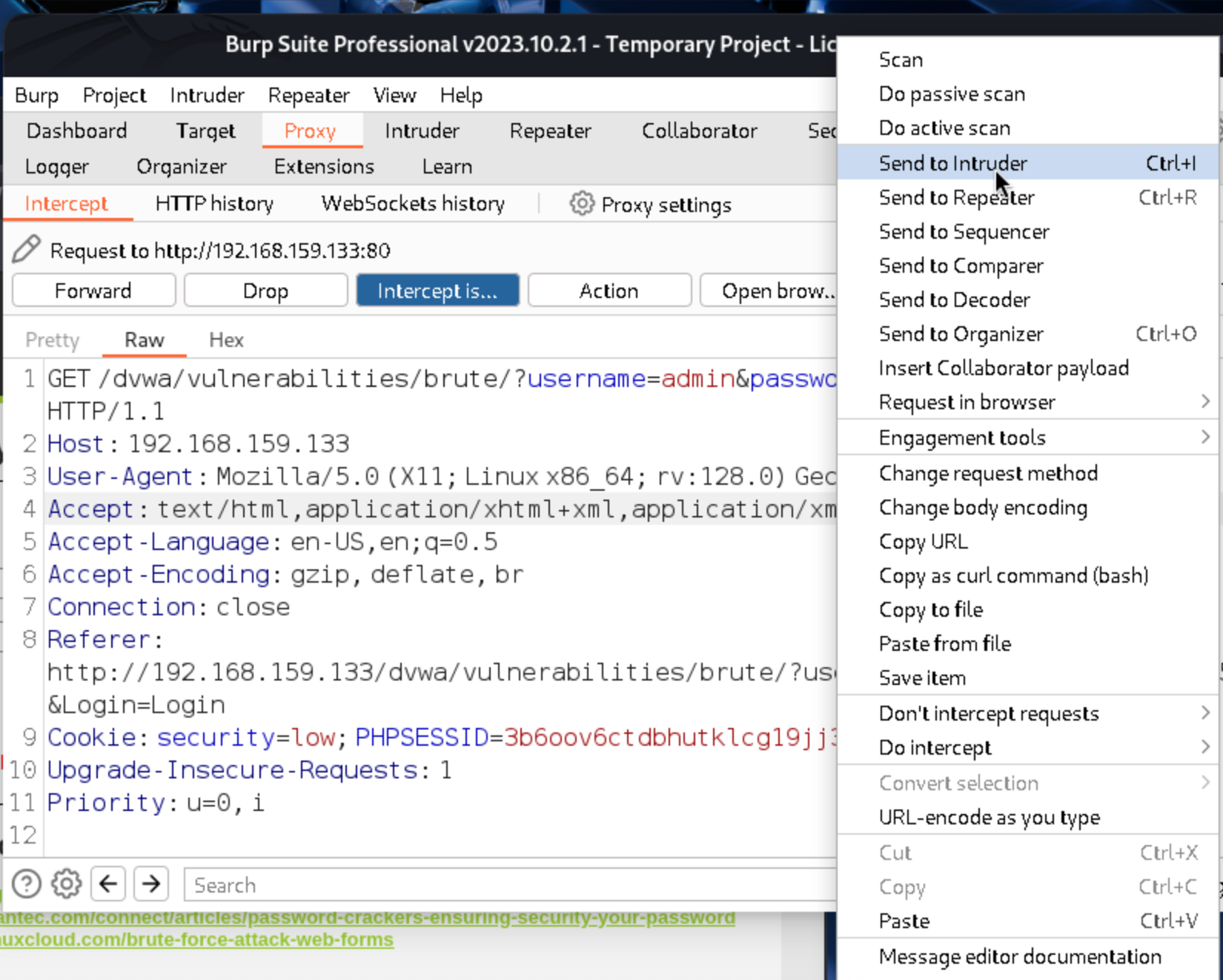Viewport: 1223px width, 980px height.
Task: Go to next search match arrow
Action: click(x=151, y=884)
